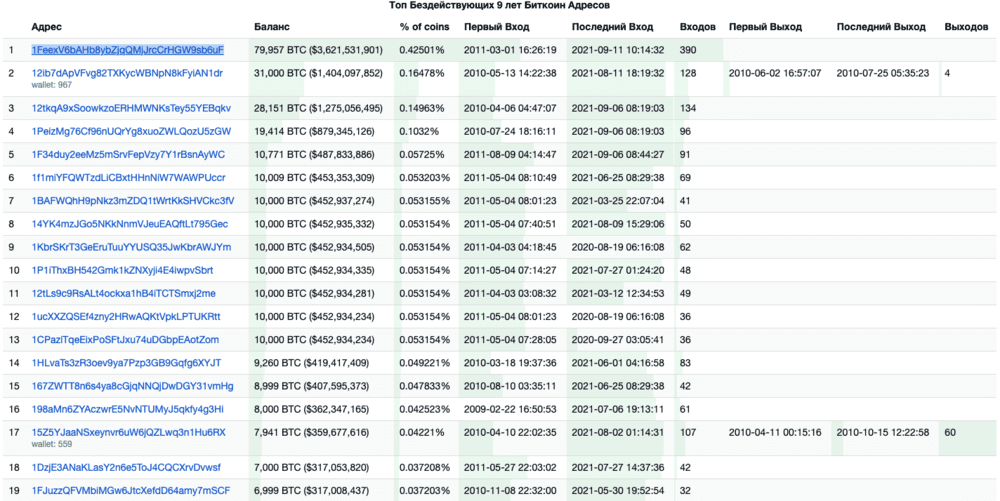1000x501 pixels.
Task: Open address 14YK4mzJGo5NKkNnmVJeuEAQftLt795Gec
Action: [130, 224]
